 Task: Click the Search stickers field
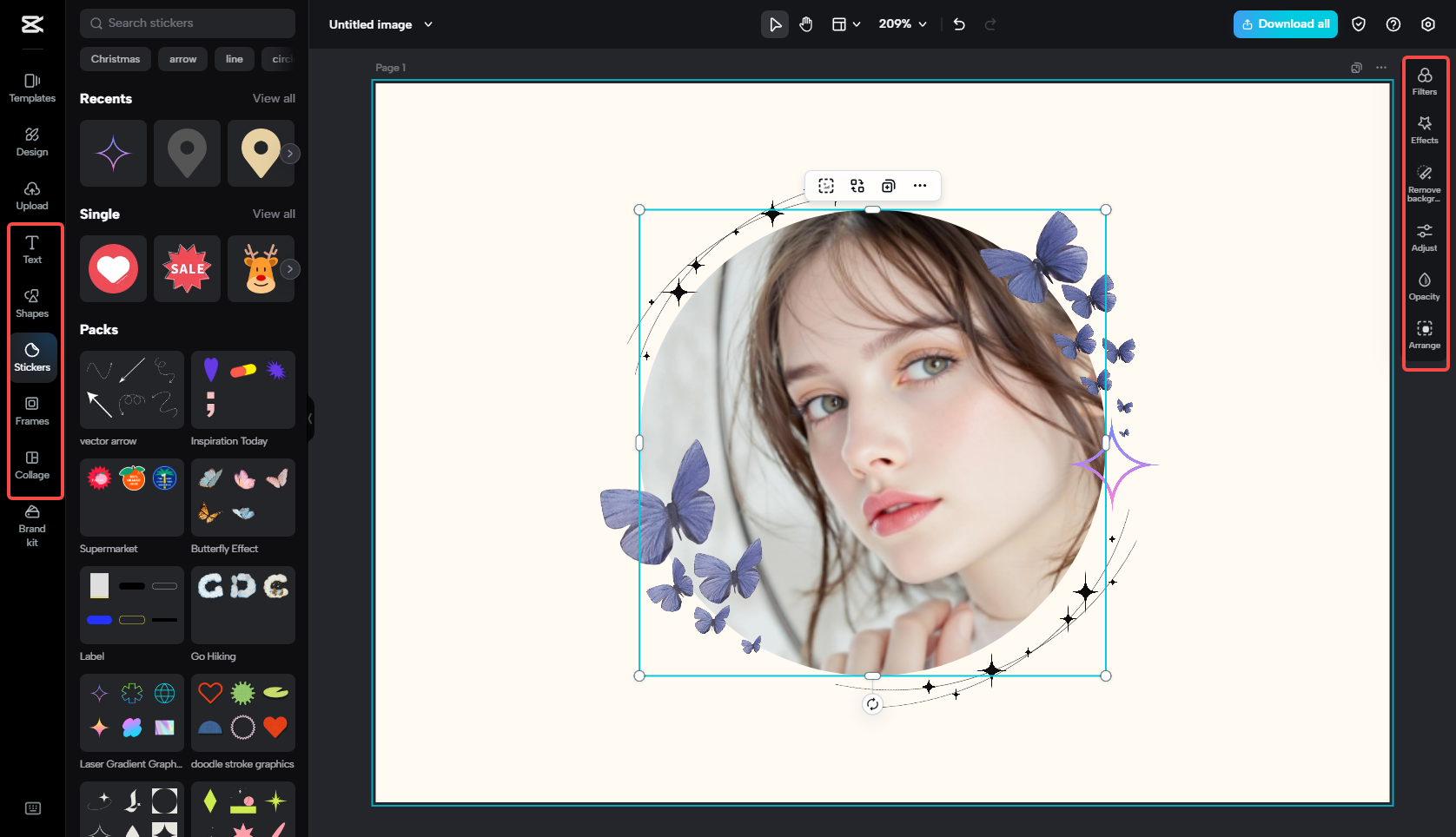188,23
